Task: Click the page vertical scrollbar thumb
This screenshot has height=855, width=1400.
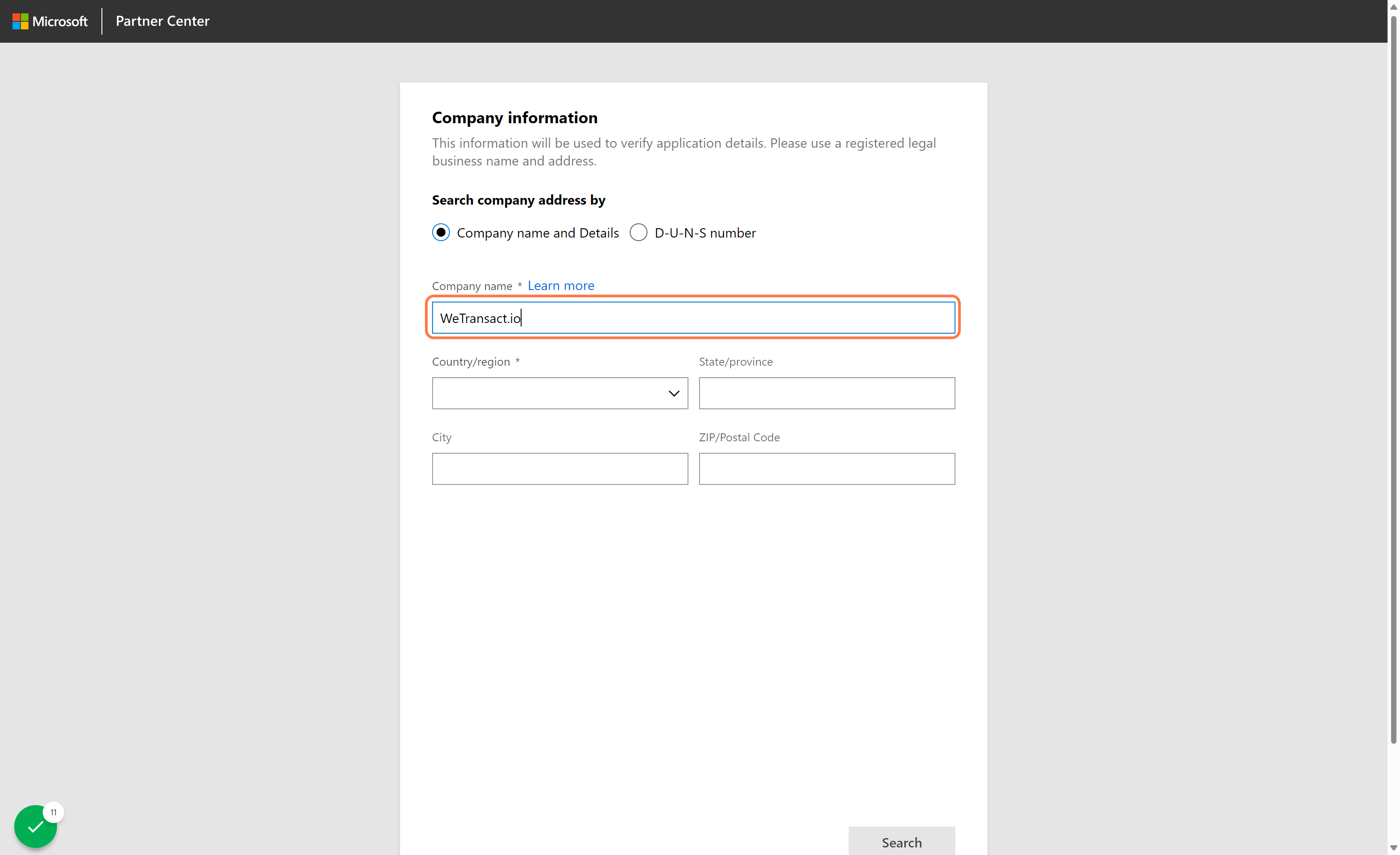Action: (x=1393, y=379)
